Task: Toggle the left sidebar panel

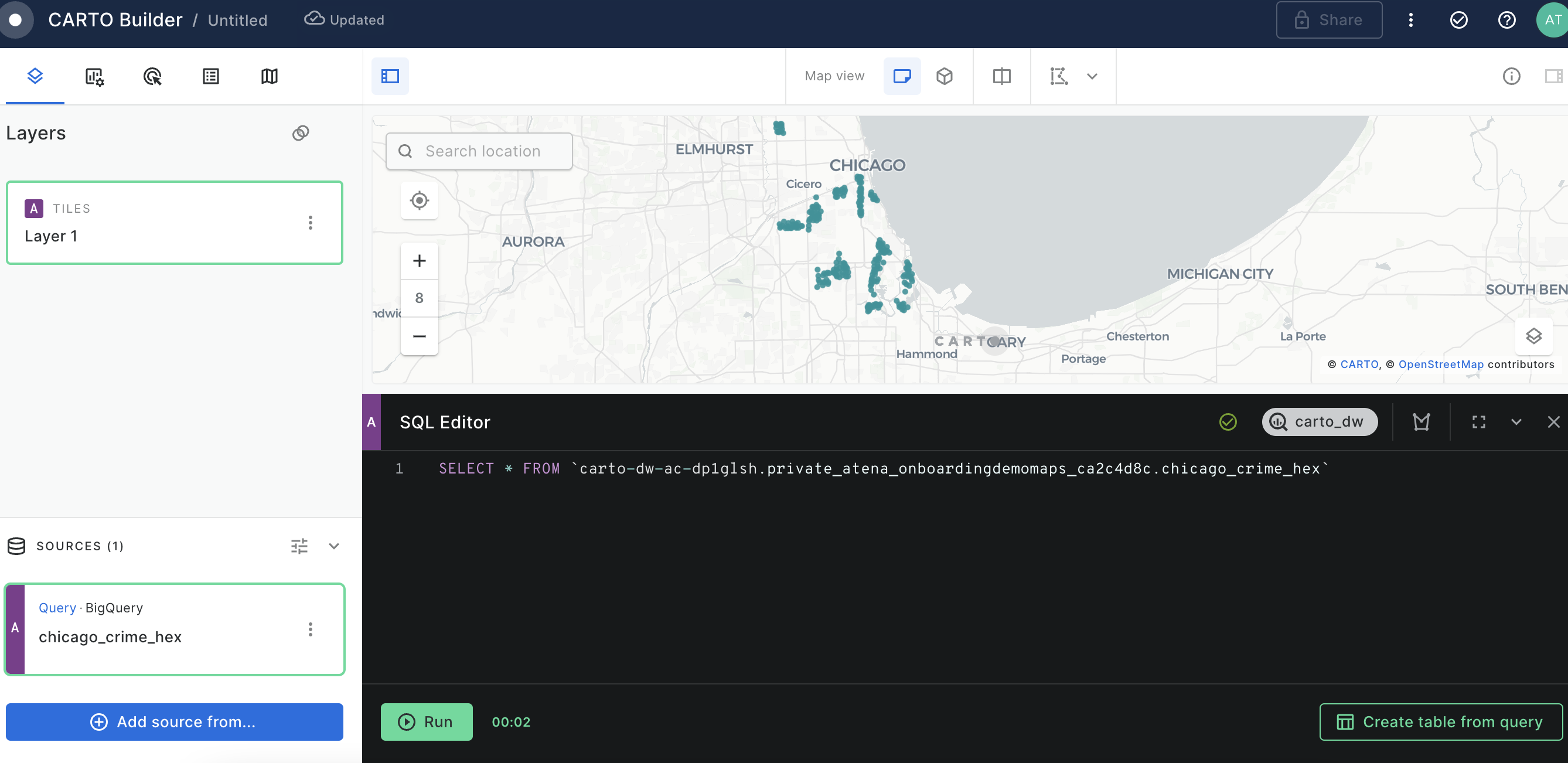Action: click(390, 76)
